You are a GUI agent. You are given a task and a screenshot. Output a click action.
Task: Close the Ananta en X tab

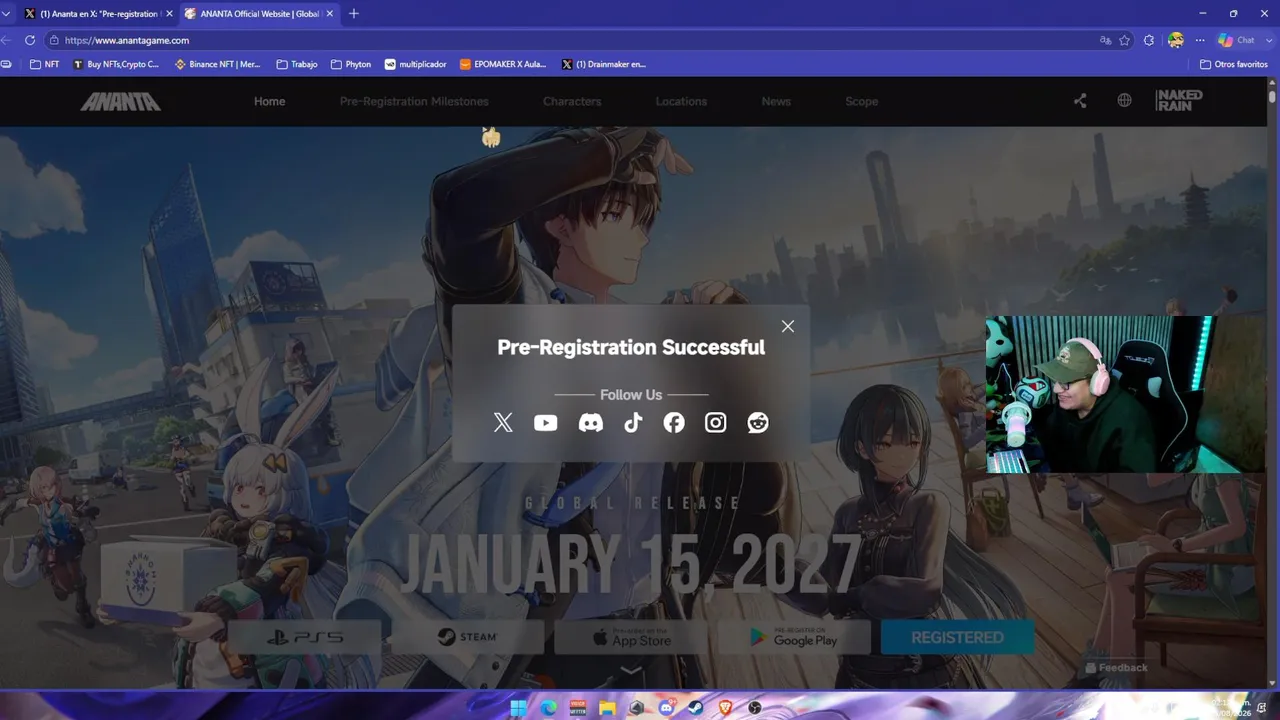point(167,14)
